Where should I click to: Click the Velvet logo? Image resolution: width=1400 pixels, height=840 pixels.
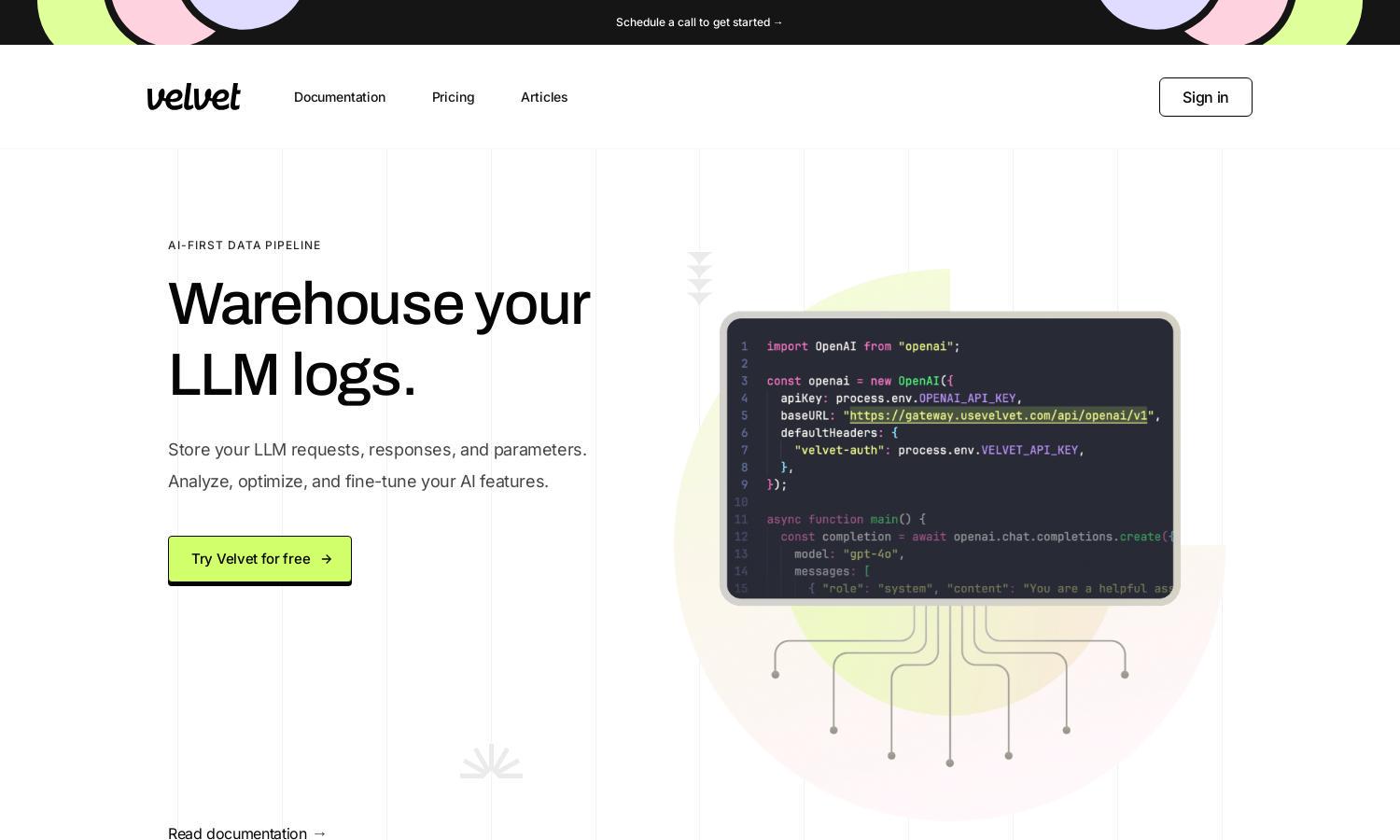point(193,97)
